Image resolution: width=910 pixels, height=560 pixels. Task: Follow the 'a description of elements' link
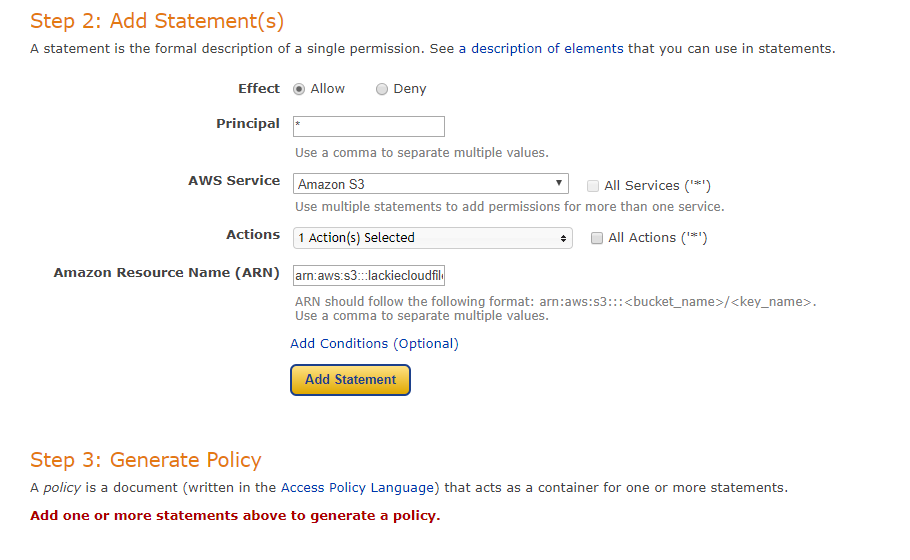[x=541, y=48]
